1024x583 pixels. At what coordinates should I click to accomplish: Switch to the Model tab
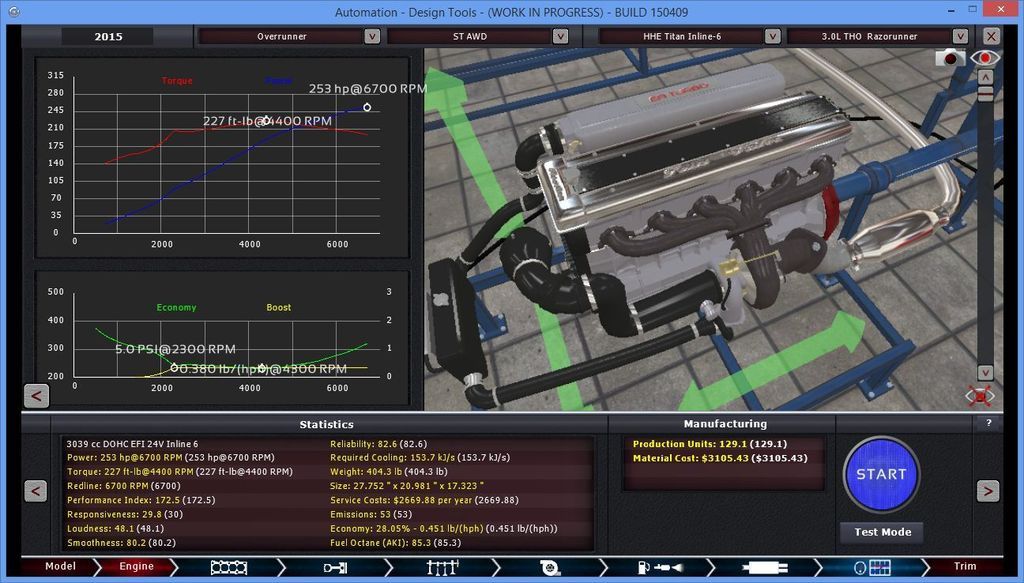click(60, 567)
